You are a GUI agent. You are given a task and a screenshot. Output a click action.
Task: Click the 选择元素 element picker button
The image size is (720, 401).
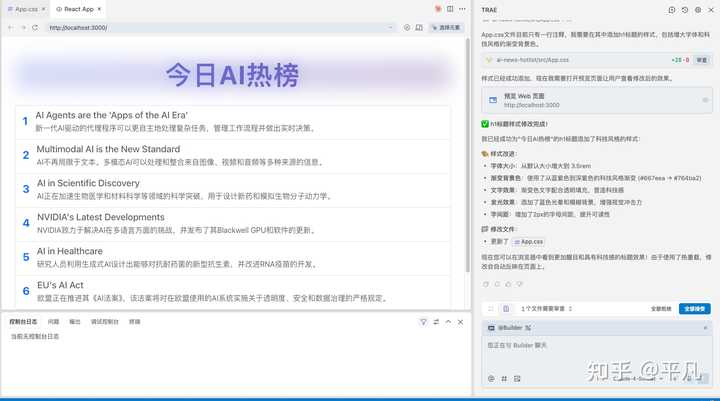[x=446, y=28]
